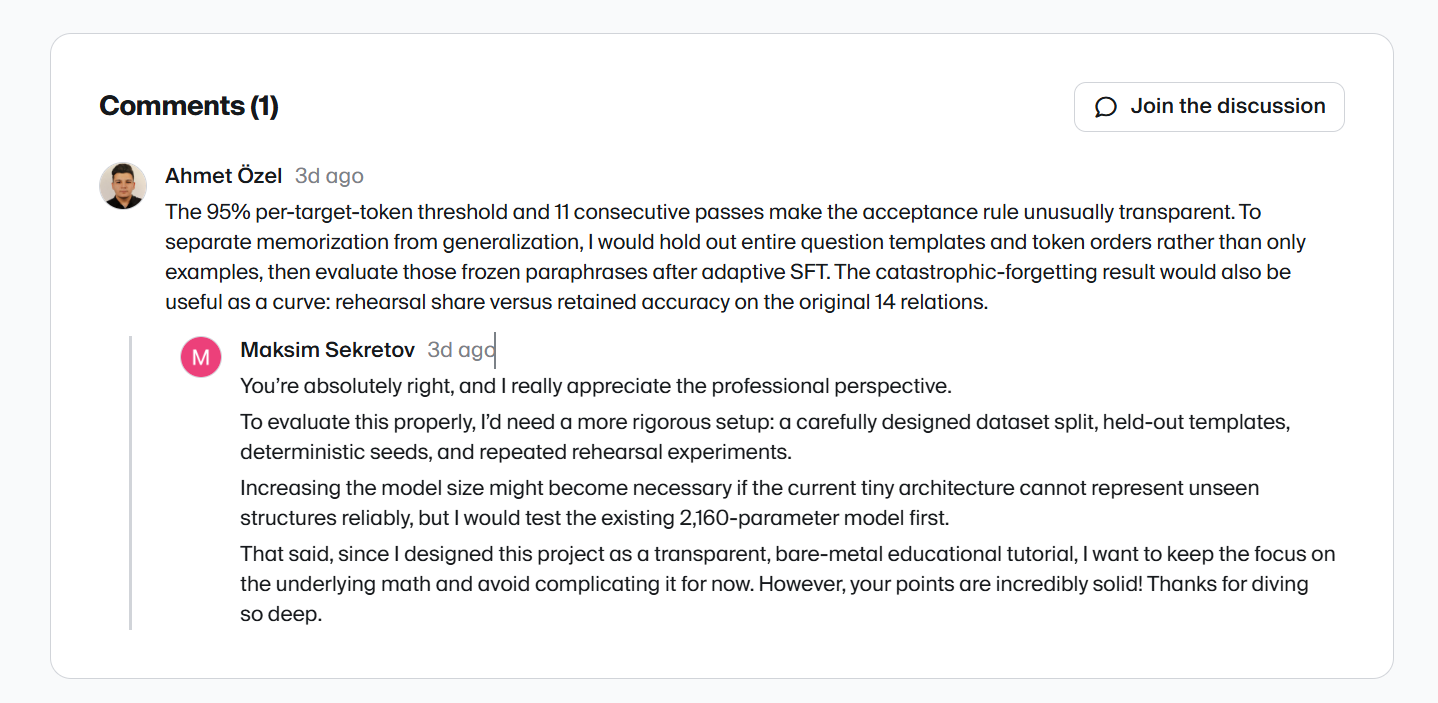Image resolution: width=1438 pixels, height=703 pixels.
Task: Click the 3d ago timestamp on Ahmet's comment
Action: point(329,176)
